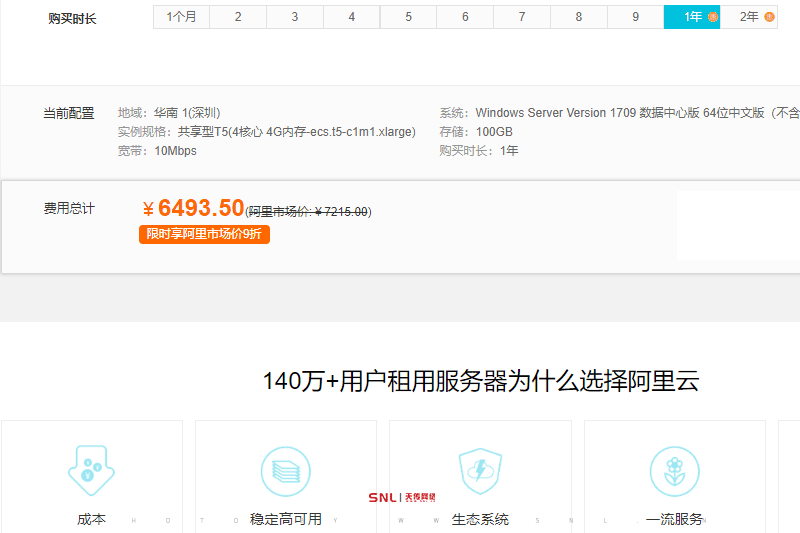Screen dimensions: 800x533
Task: Open the 稳定高可用 feature card label
Action: (x=285, y=519)
